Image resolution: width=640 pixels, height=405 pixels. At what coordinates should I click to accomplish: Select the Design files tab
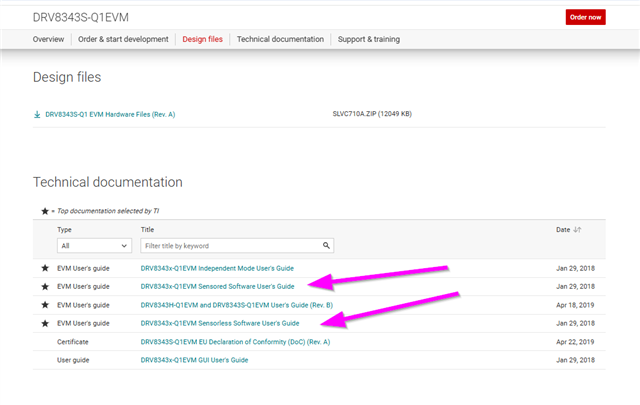[x=202, y=39]
